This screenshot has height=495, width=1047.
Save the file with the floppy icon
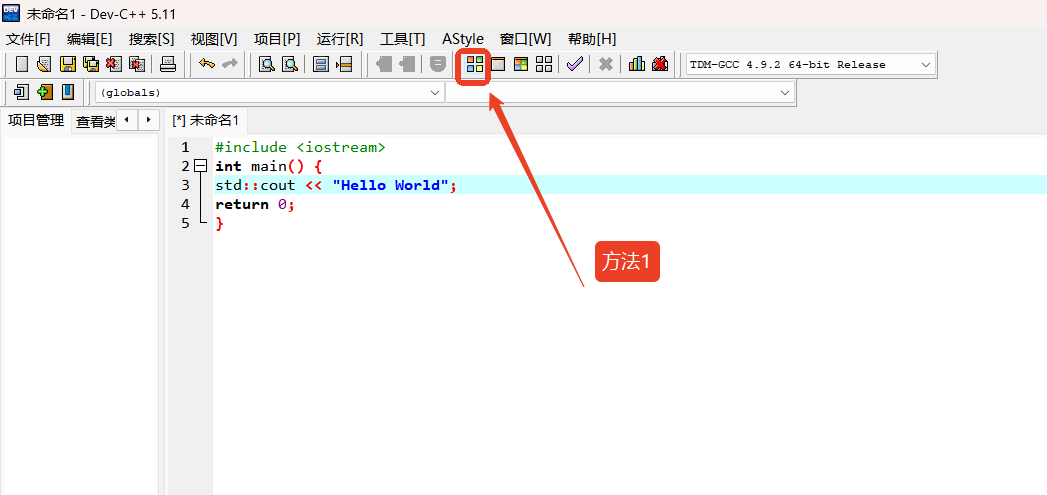pos(67,64)
